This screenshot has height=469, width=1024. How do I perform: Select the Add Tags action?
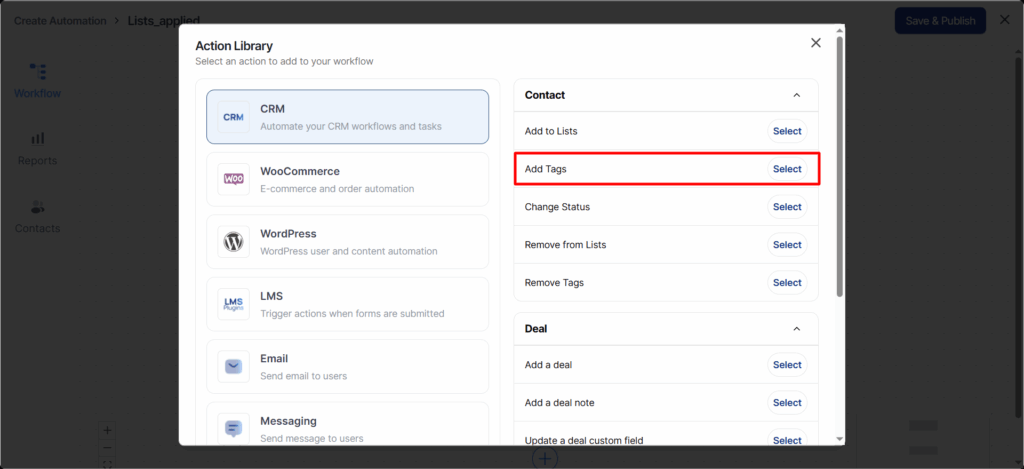786,169
